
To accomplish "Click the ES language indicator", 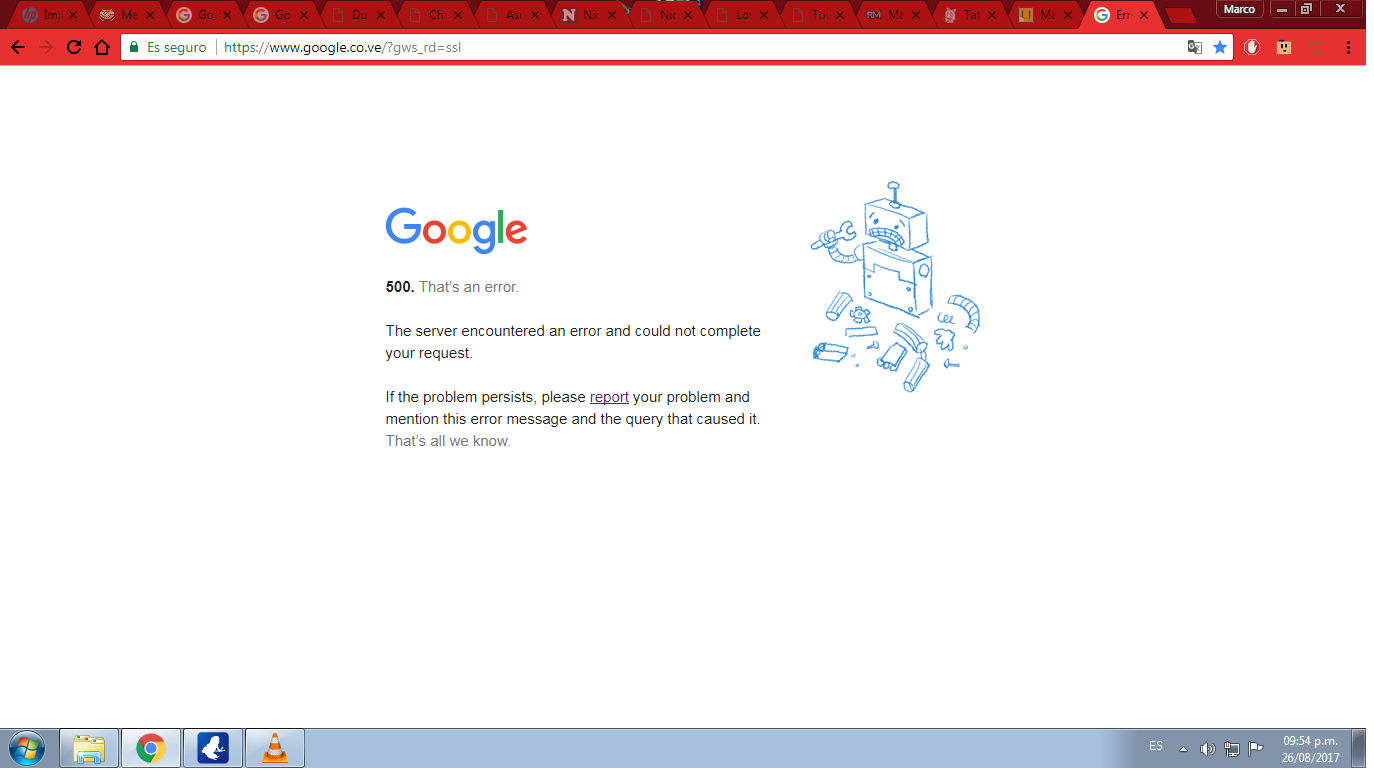I will [1156, 746].
